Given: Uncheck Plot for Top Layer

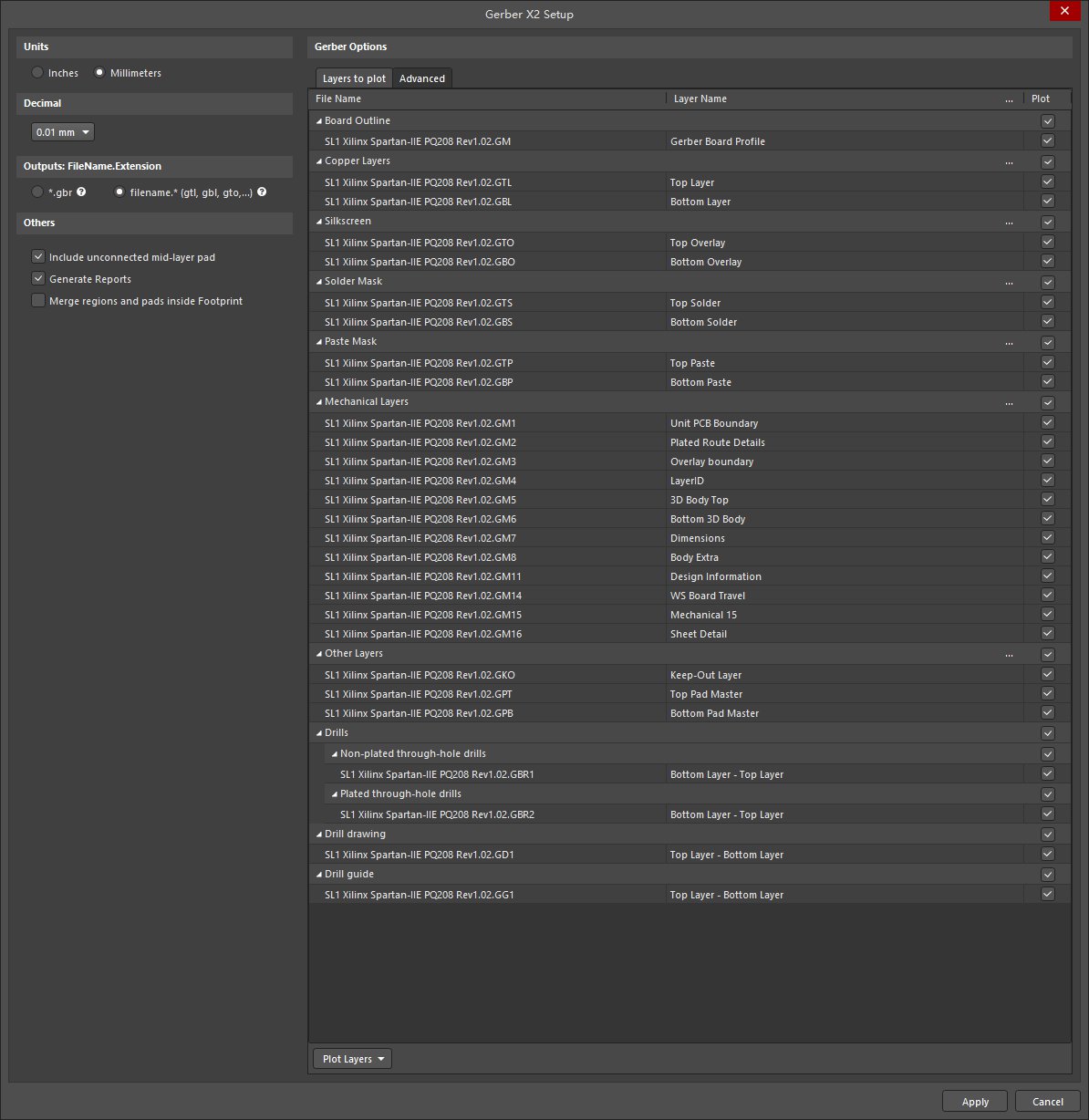Looking at the screenshot, I should (1047, 182).
